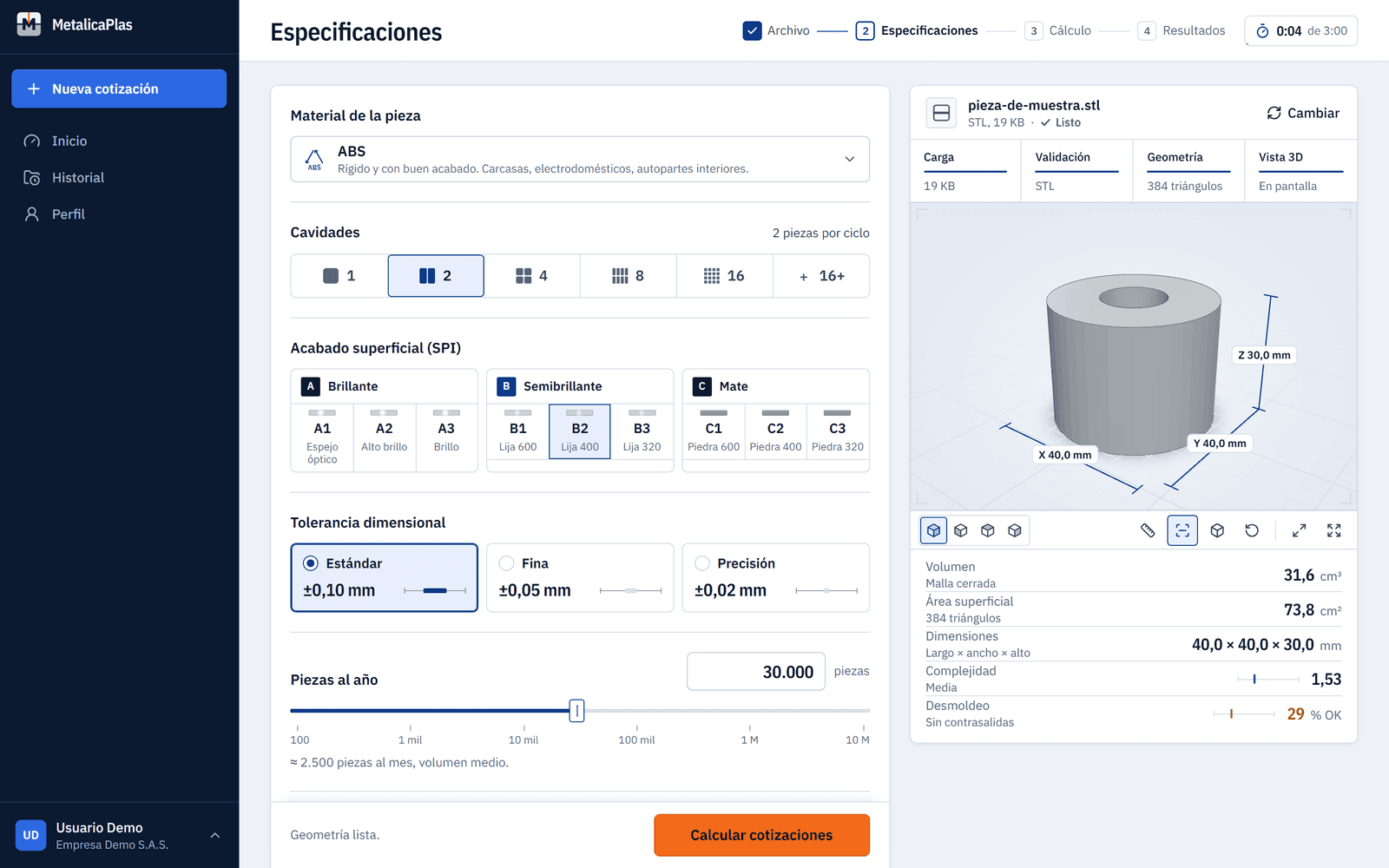The image size is (1389, 868).
Task: Select view cube icon with shaded left face
Action: pos(960,530)
